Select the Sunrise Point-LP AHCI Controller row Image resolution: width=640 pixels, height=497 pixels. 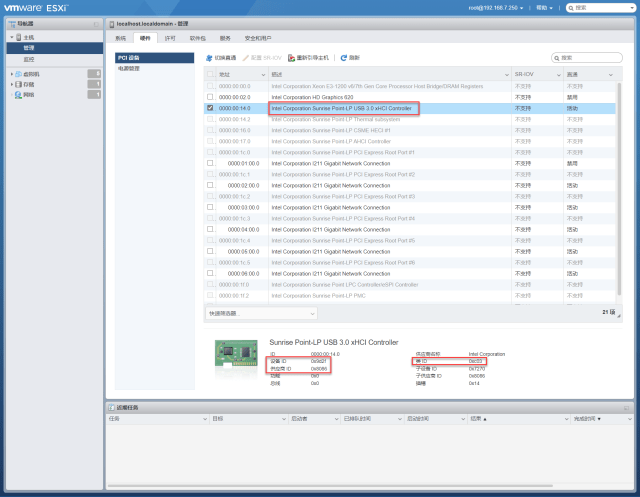[x=409, y=141]
